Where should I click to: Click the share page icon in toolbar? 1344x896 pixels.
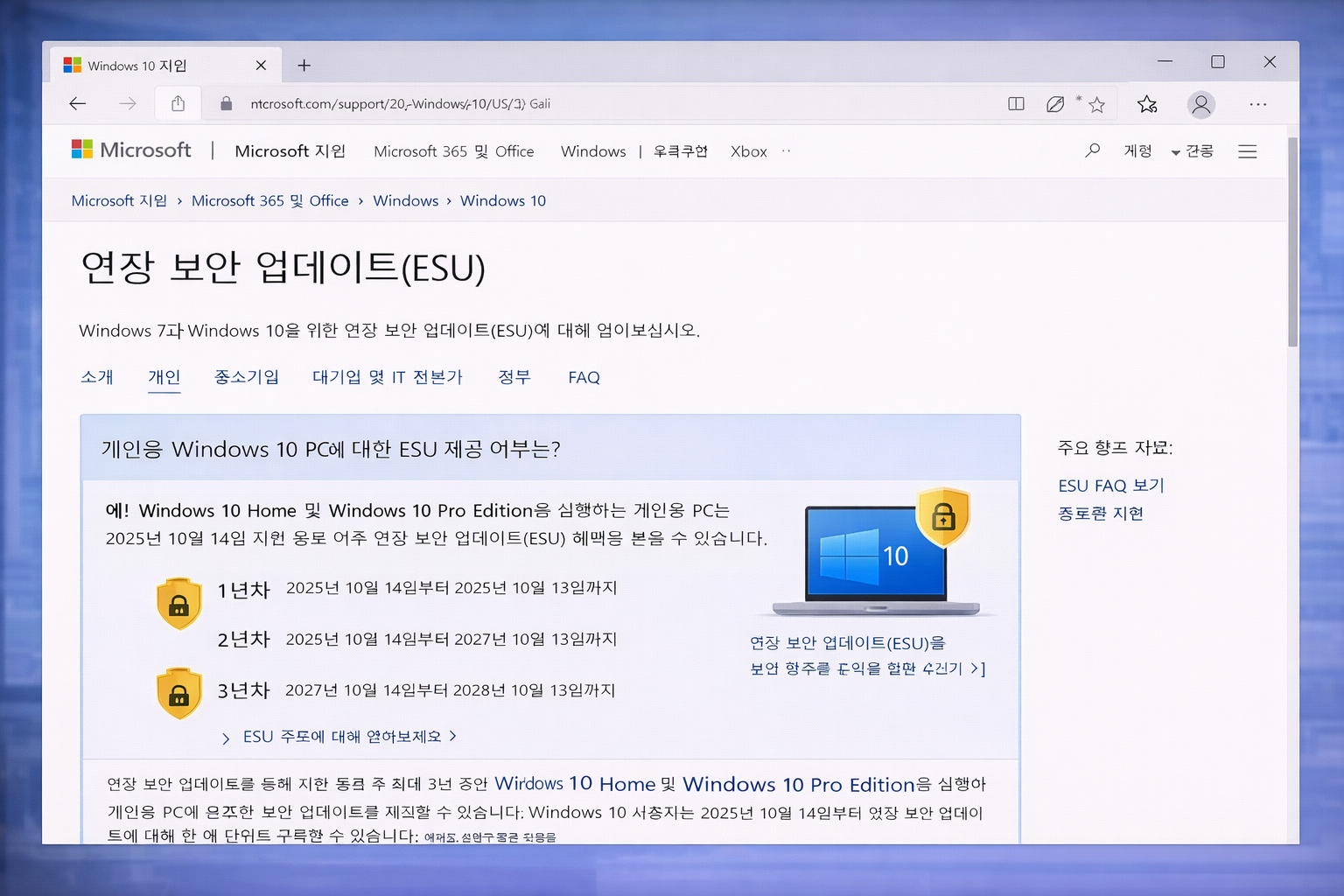(x=178, y=103)
